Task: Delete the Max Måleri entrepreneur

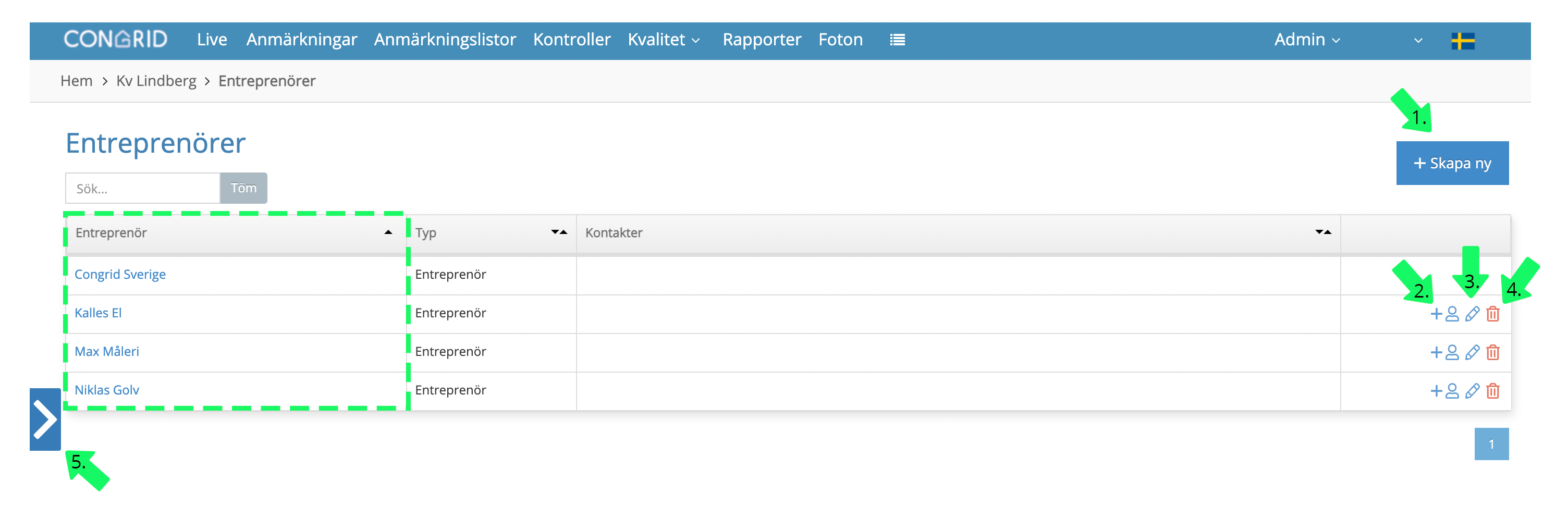Action: pos(1493,352)
